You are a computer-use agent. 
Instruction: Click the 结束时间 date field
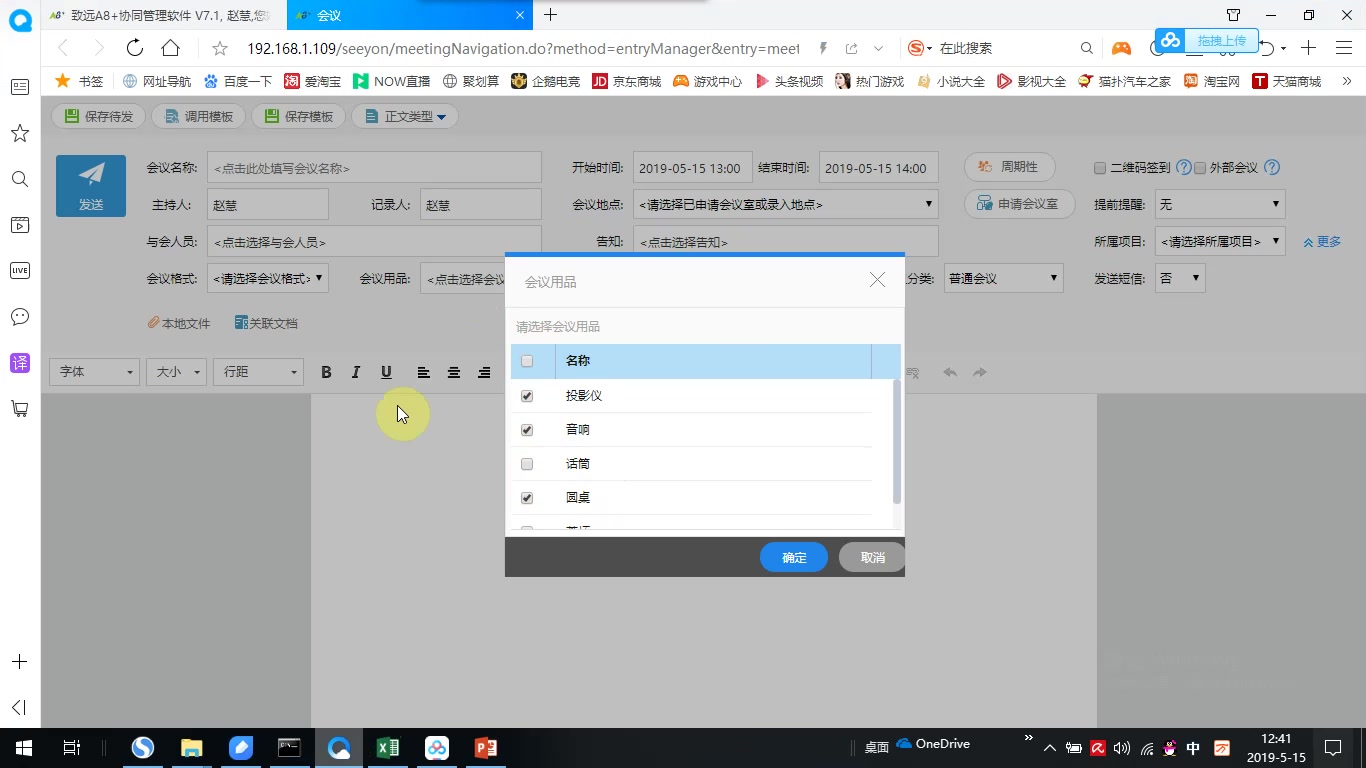pyautogui.click(x=878, y=168)
